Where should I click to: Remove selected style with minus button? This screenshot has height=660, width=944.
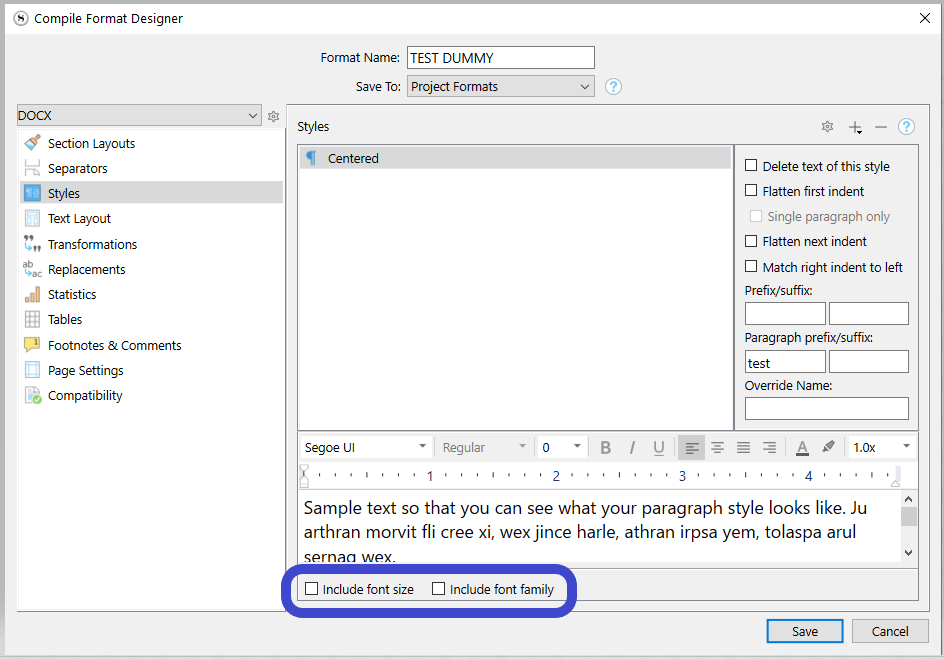coord(881,127)
